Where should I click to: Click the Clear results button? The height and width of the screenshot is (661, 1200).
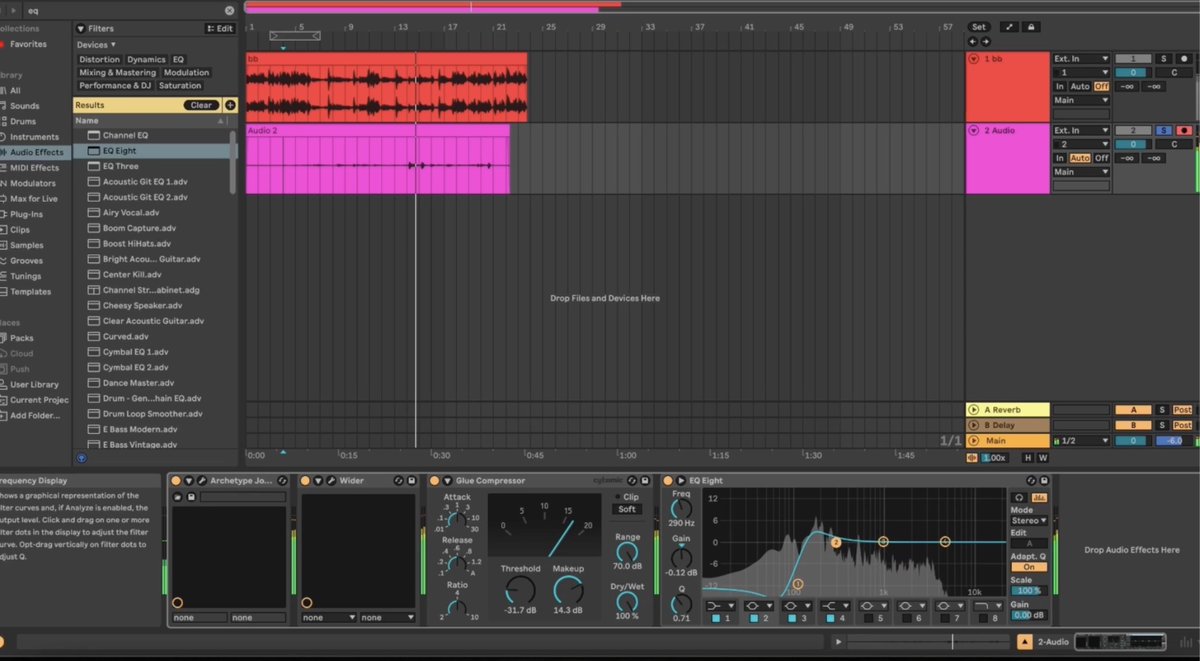(201, 105)
